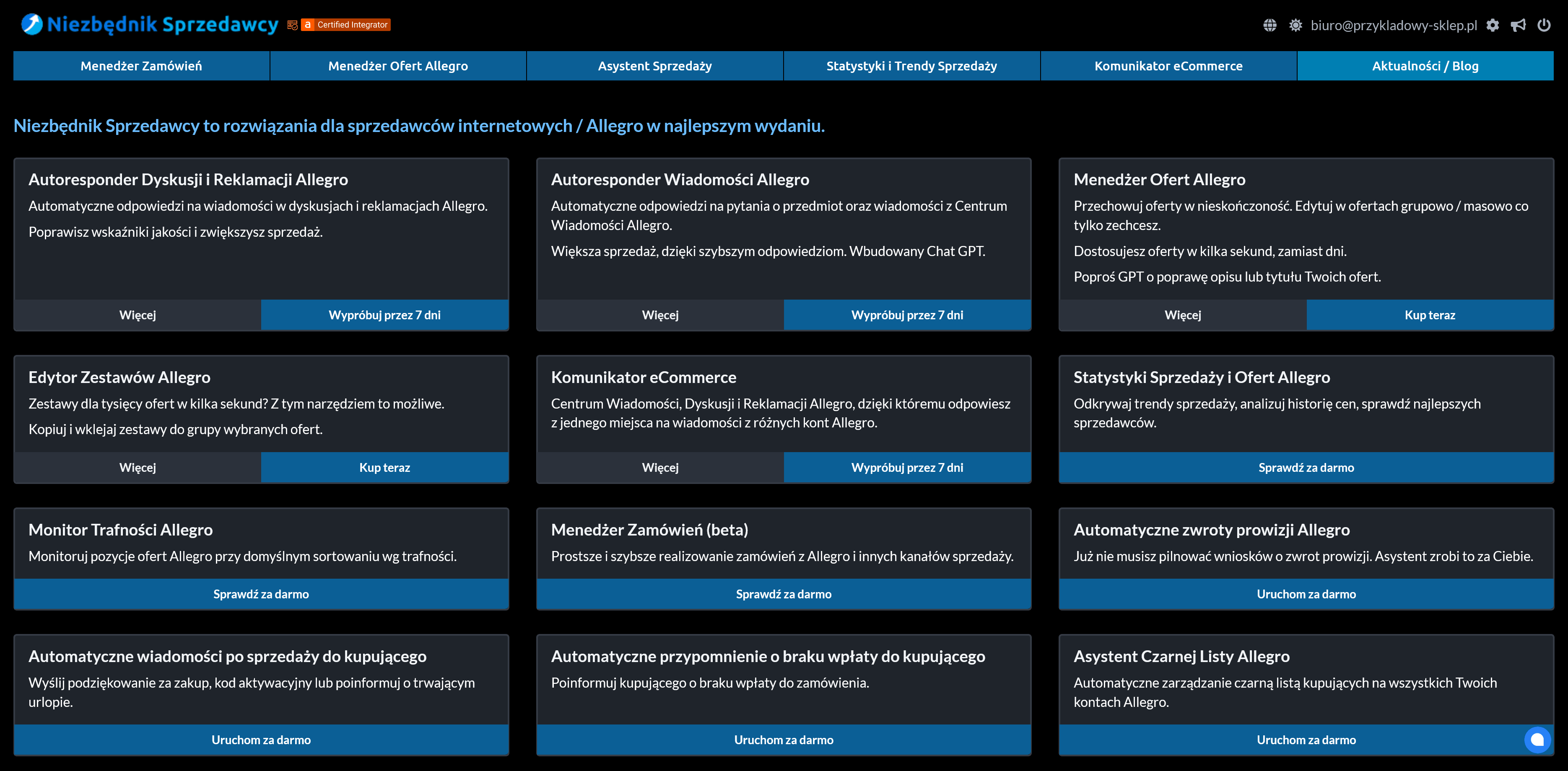
Task: Click Więcej under Autoresponder Dyskusji i Reklamacji
Action: [x=138, y=315]
